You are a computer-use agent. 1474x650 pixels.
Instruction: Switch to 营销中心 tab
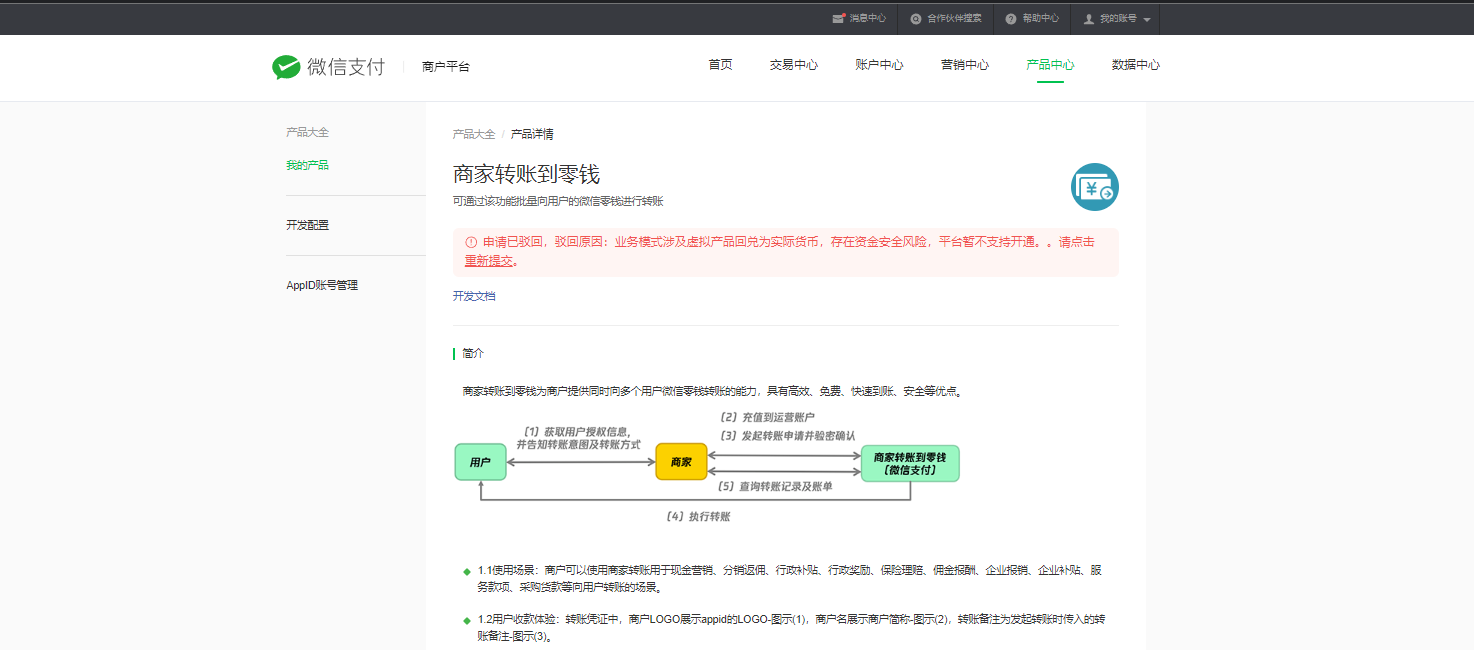[x=965, y=65]
